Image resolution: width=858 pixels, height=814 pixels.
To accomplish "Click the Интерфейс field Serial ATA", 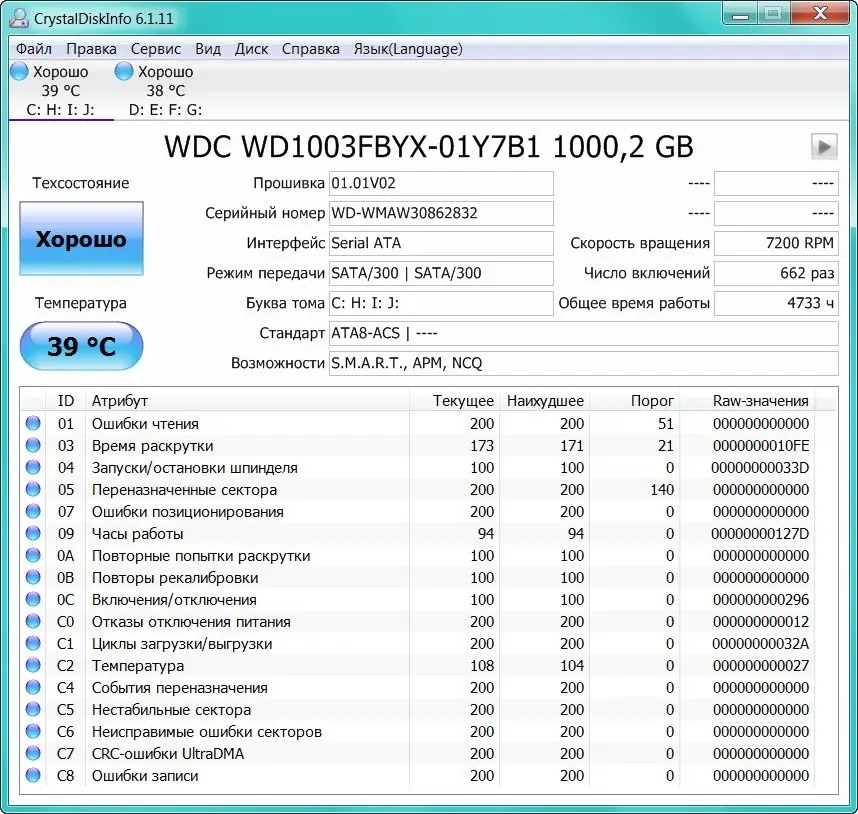I will click(x=441, y=243).
